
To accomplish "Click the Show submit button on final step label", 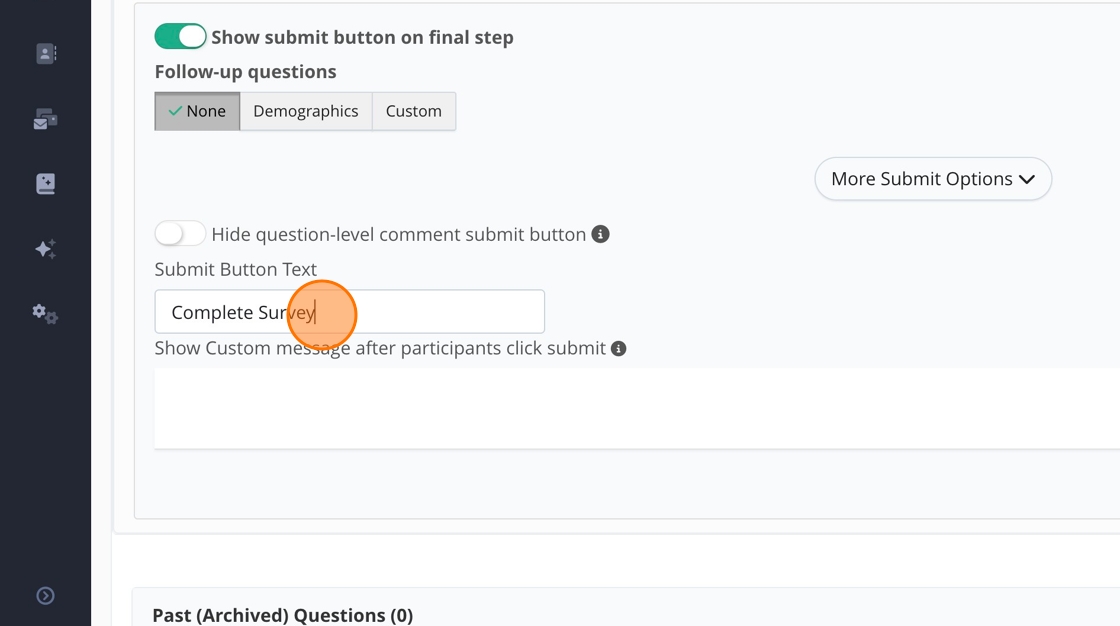I will [362, 38].
